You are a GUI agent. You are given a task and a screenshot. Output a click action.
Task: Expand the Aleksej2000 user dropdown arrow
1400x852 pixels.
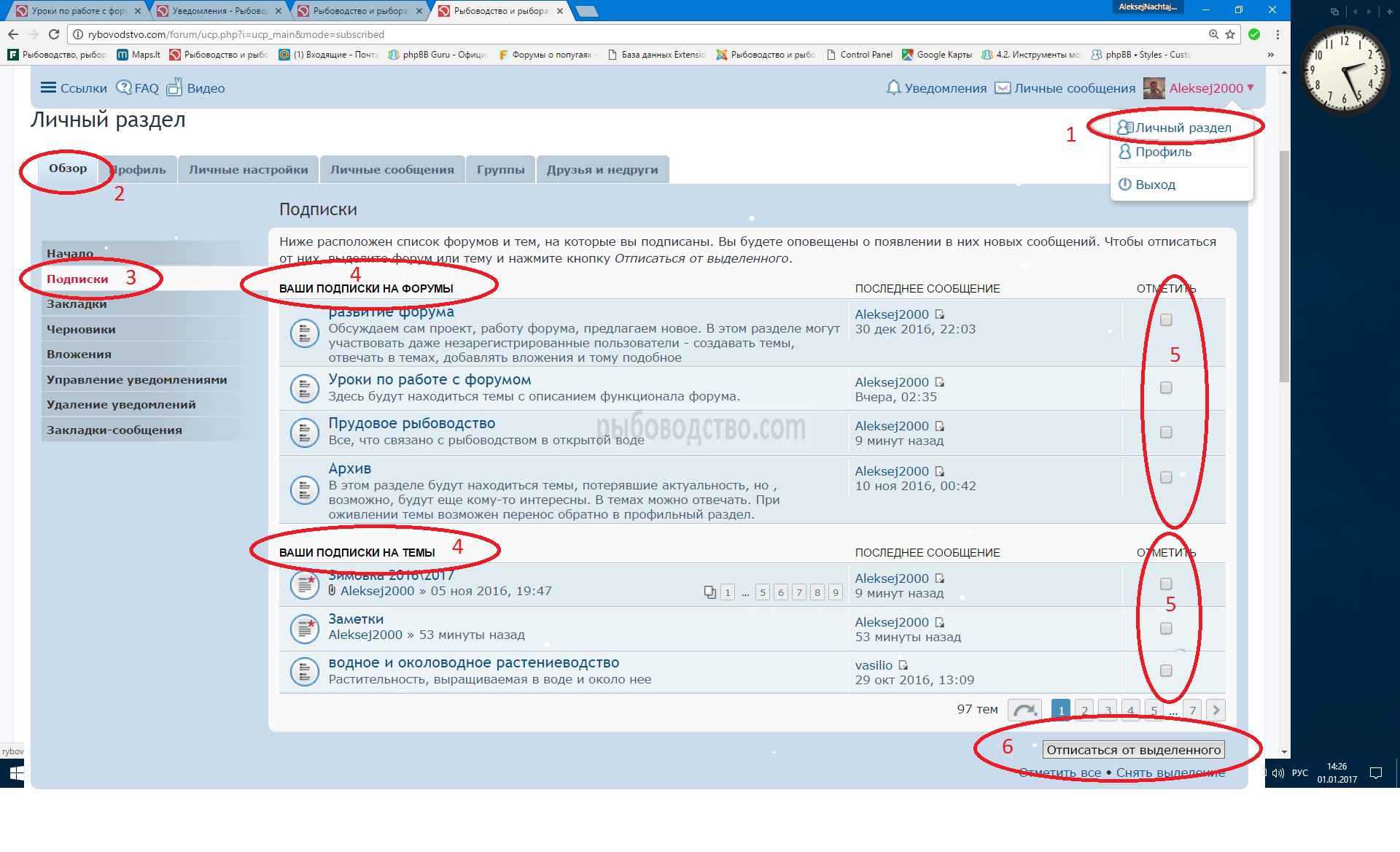pyautogui.click(x=1251, y=88)
